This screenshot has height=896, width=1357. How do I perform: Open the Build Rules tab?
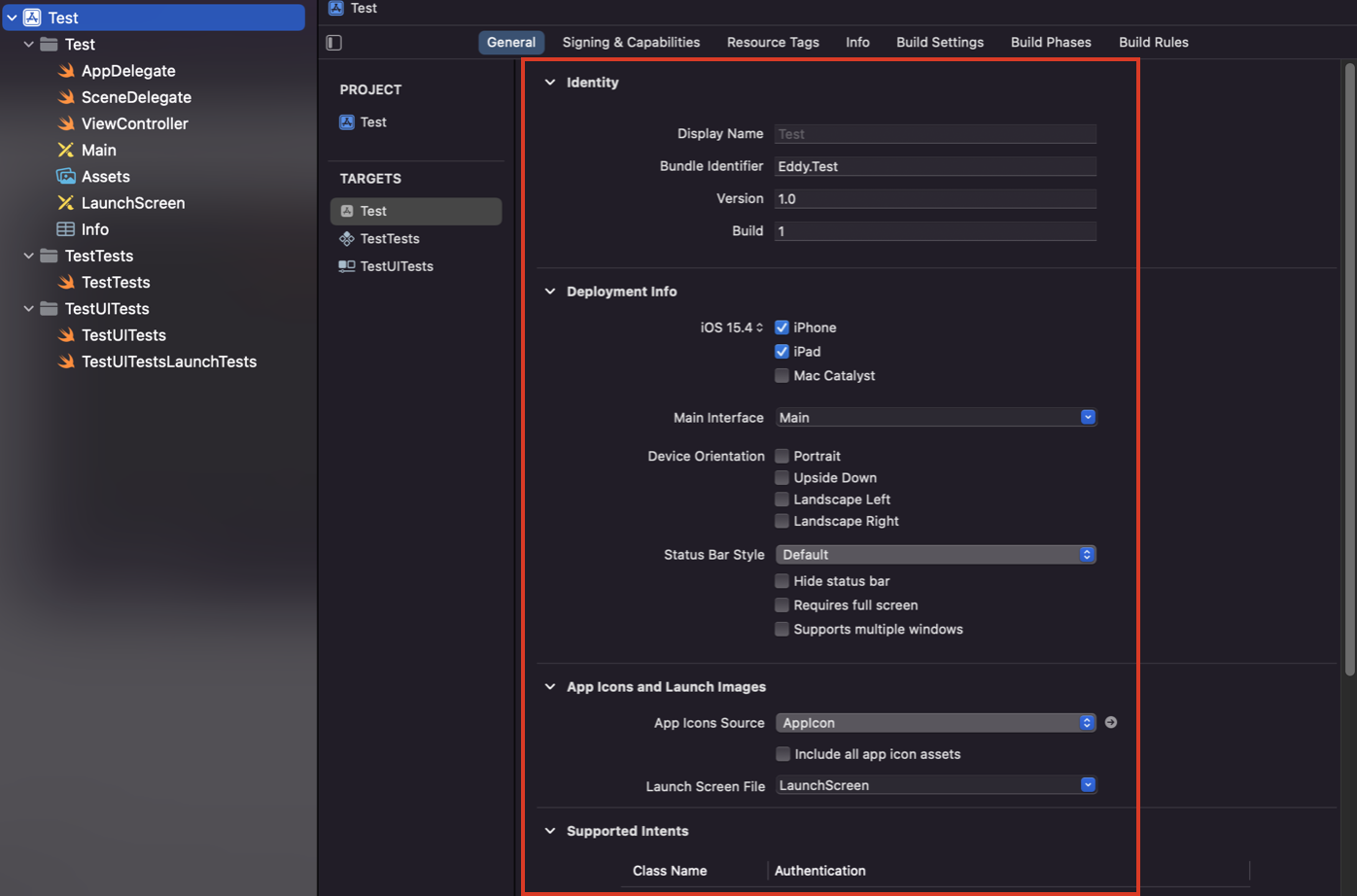[1154, 42]
